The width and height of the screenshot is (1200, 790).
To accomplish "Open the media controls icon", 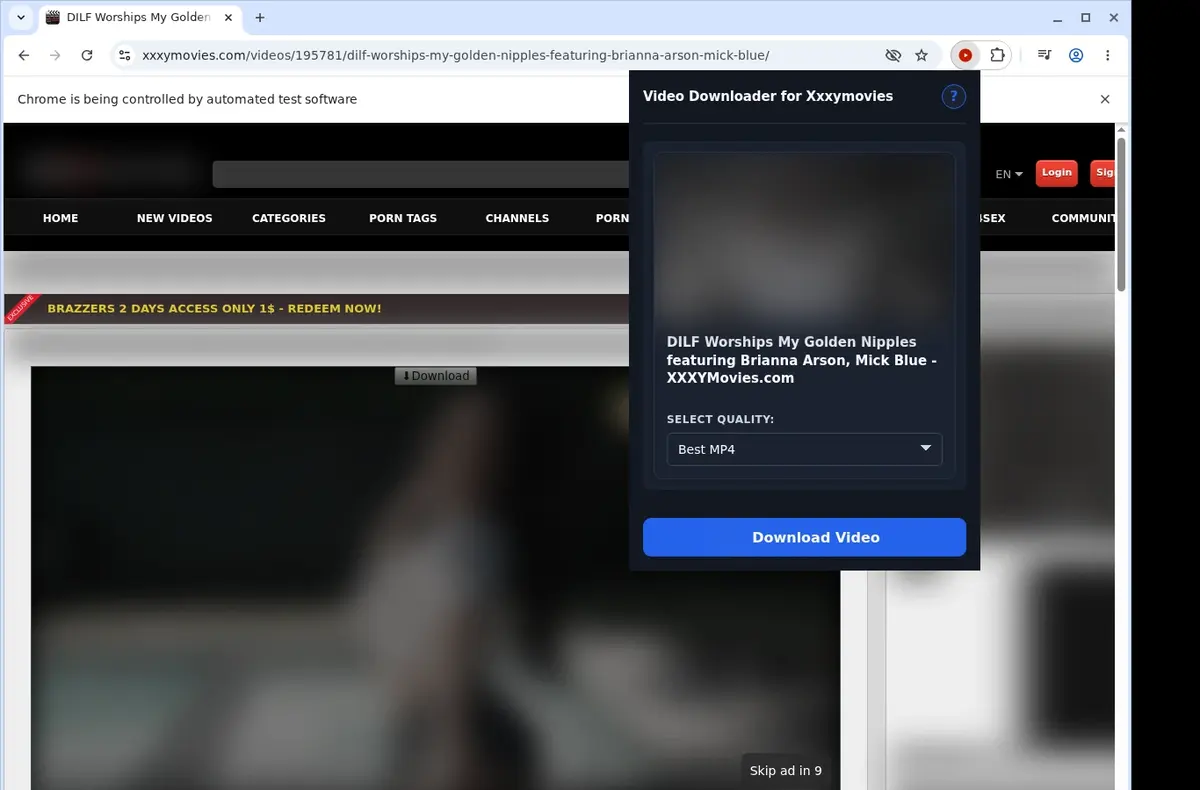I will (x=1044, y=56).
